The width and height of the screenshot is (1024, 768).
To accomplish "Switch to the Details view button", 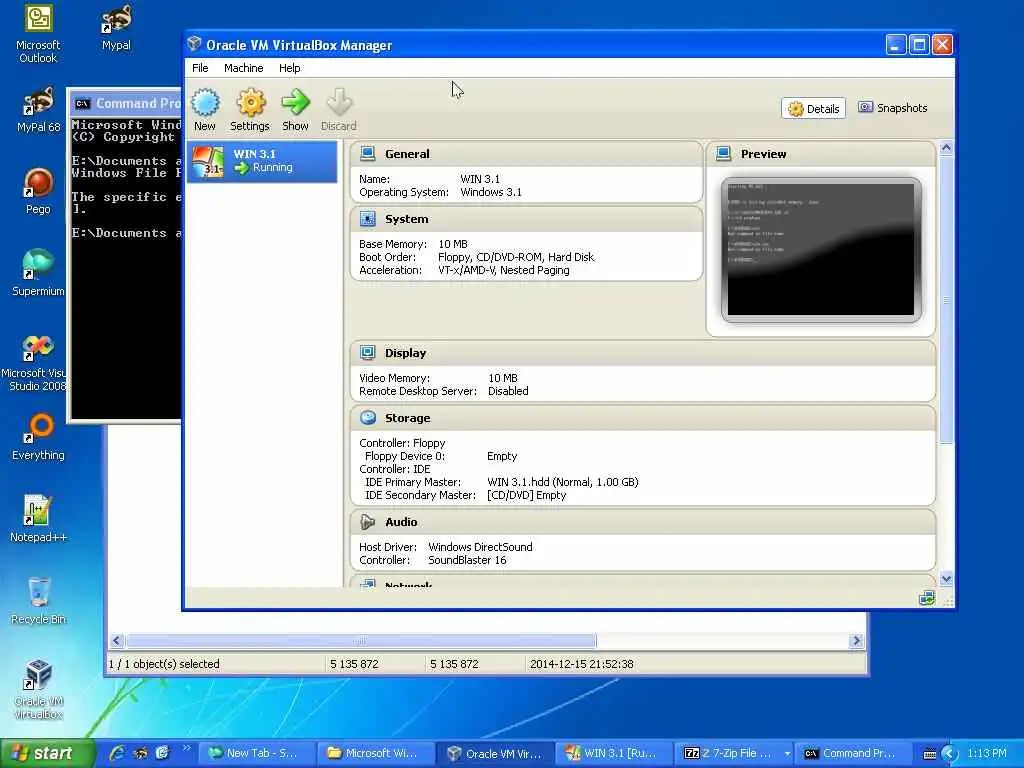I will [813, 108].
